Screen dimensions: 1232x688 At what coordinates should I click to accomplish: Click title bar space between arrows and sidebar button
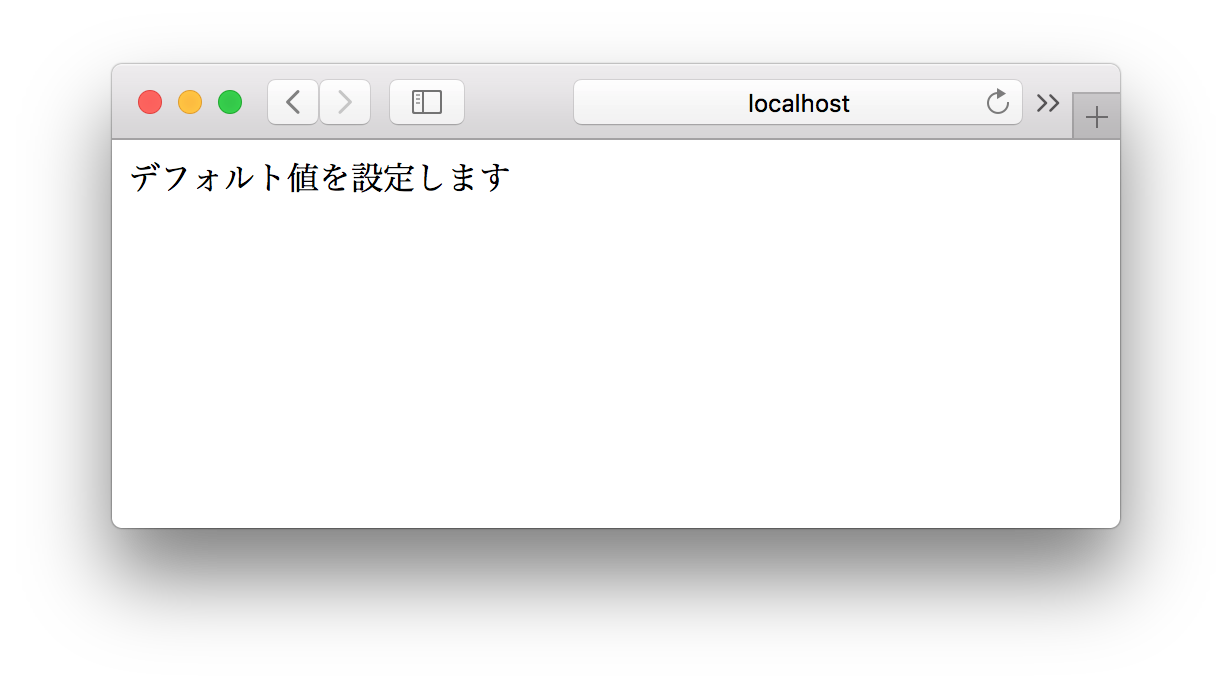(x=380, y=102)
